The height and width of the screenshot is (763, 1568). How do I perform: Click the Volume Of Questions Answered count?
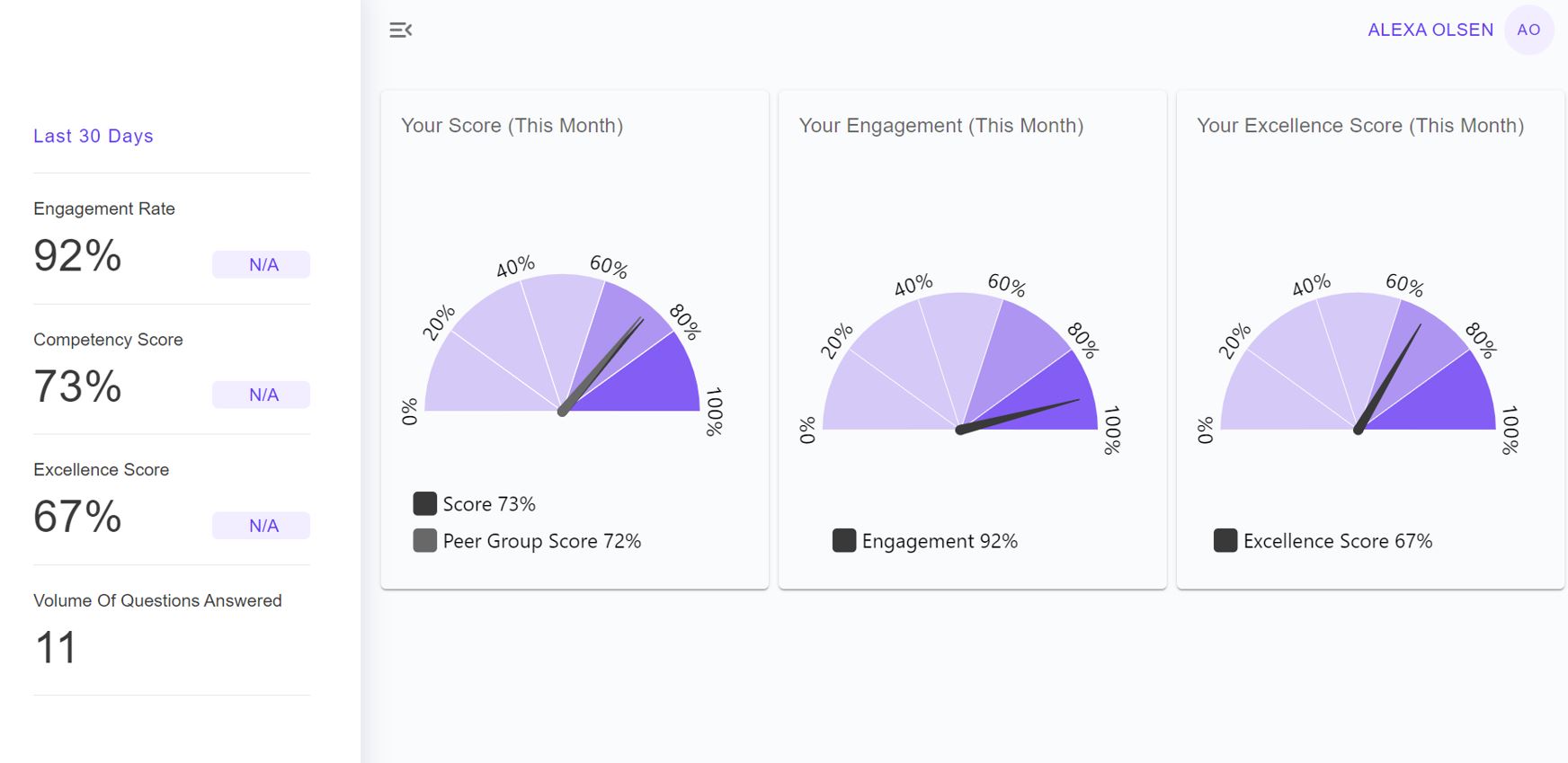click(56, 648)
